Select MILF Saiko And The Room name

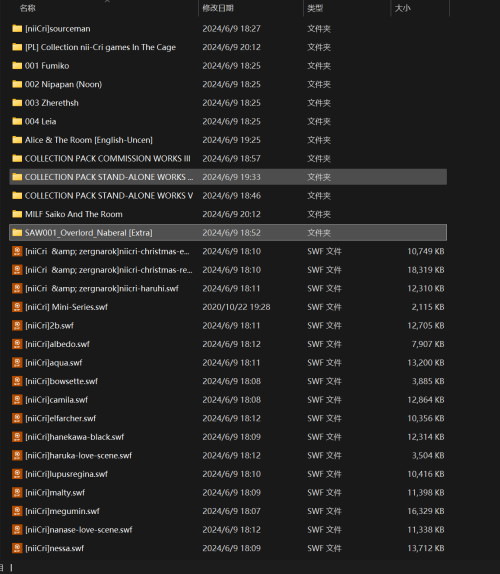[74, 214]
